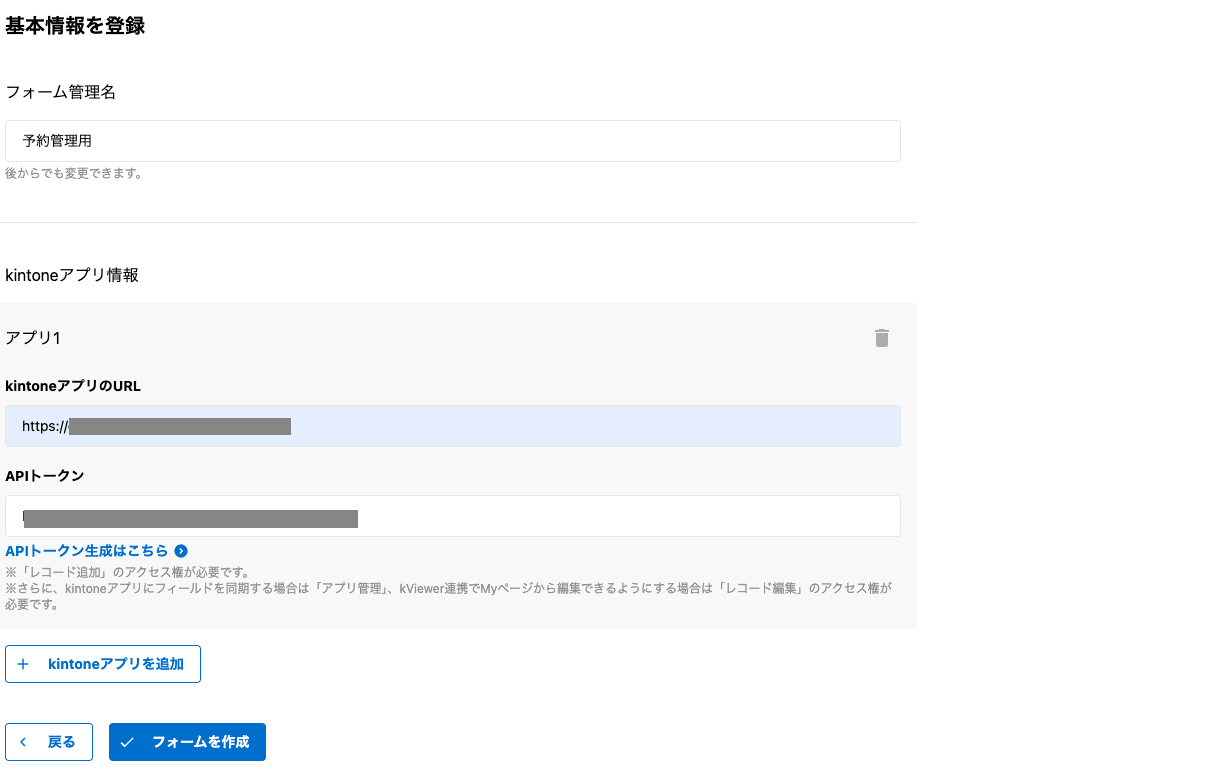The image size is (1205, 777).
Task: Click the kintoneアプリを追加 button
Action: pyautogui.click(x=103, y=663)
